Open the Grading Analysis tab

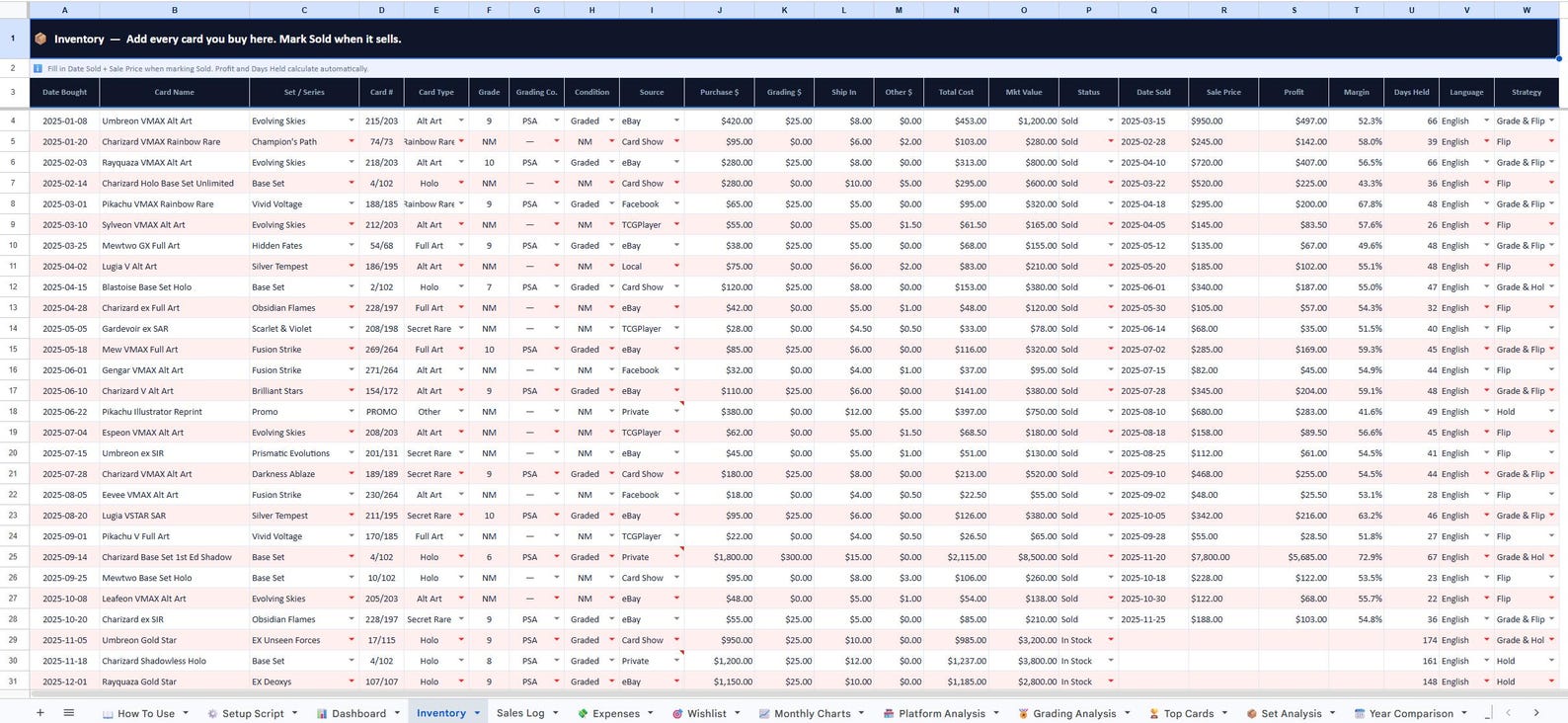[1073, 713]
